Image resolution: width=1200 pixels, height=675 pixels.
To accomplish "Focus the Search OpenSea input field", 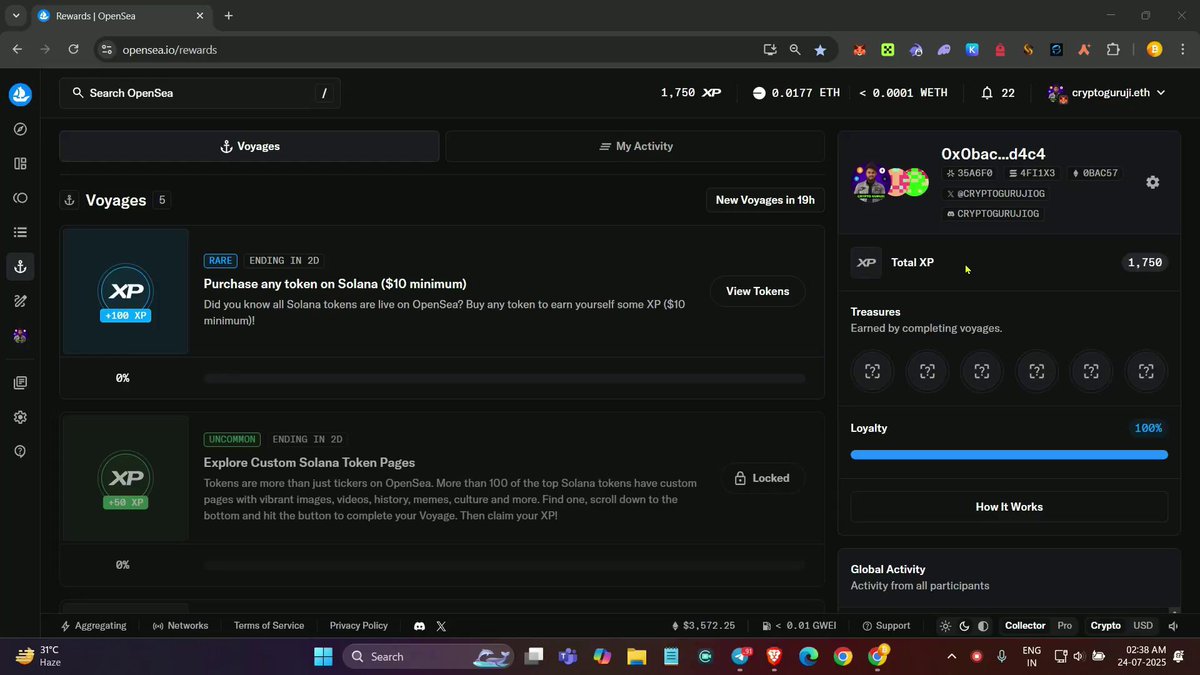I will point(199,93).
